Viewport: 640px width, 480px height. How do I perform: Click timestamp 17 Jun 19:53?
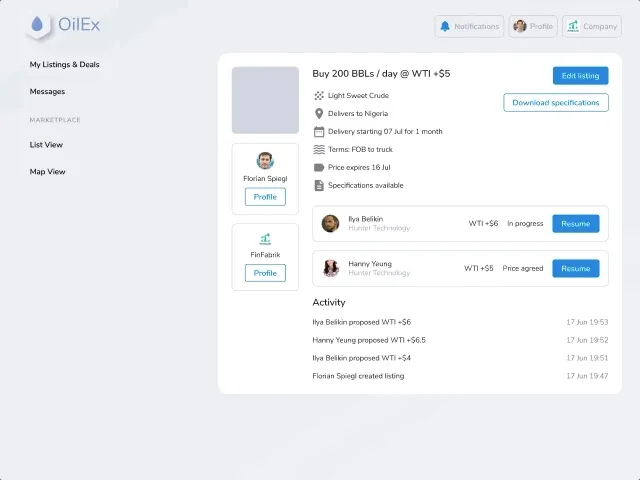(587, 322)
